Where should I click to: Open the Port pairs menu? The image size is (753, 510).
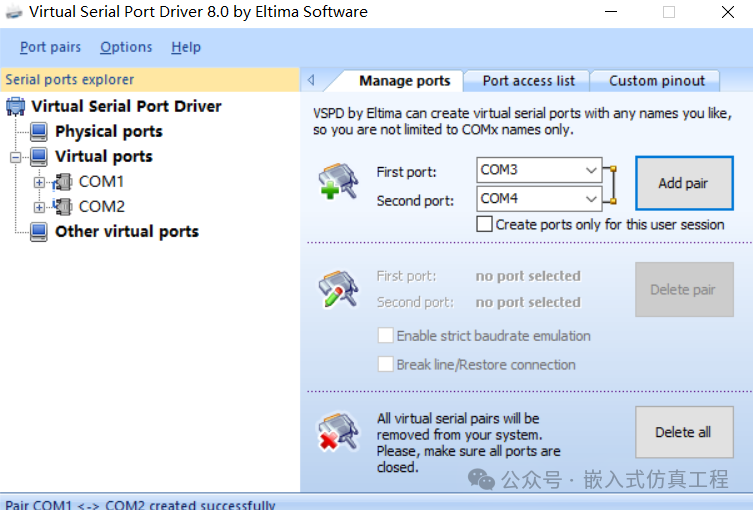(x=50, y=47)
